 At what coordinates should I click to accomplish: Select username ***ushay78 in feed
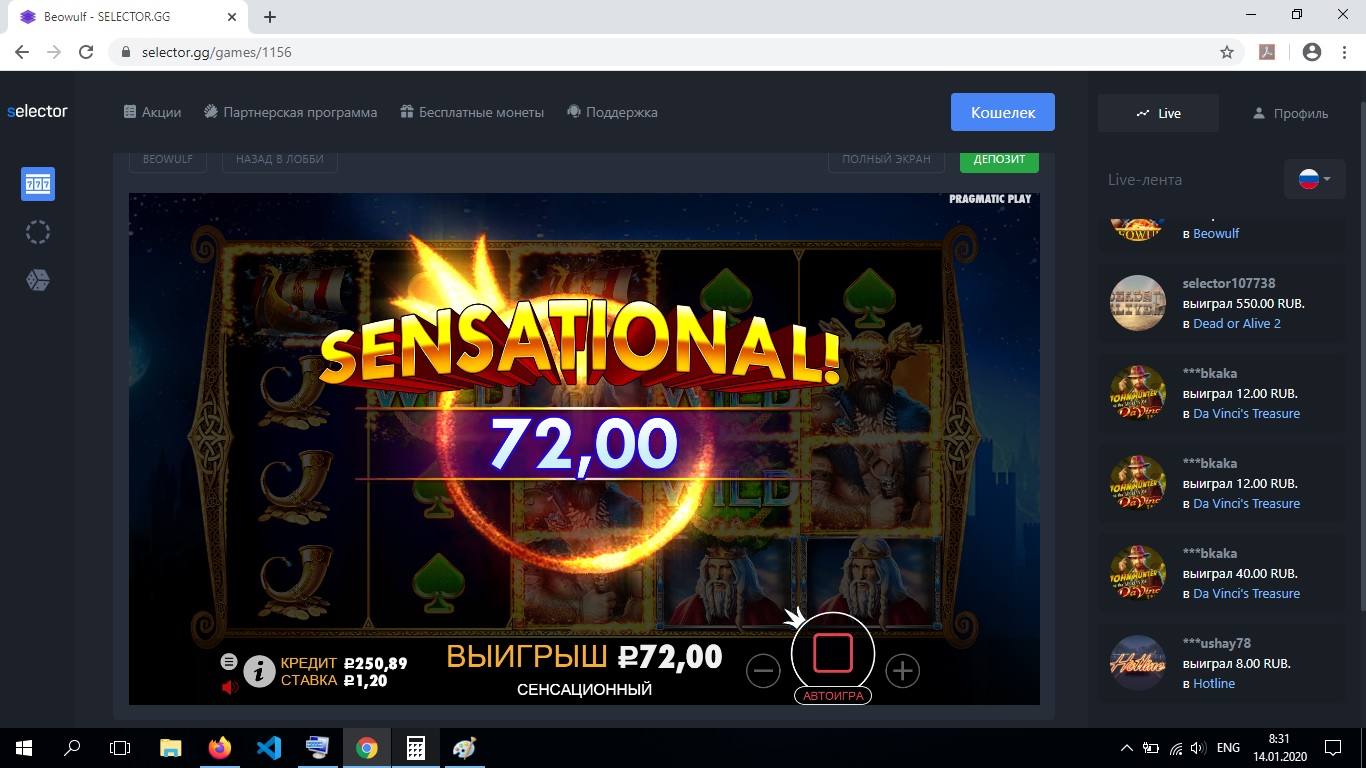(x=1217, y=643)
